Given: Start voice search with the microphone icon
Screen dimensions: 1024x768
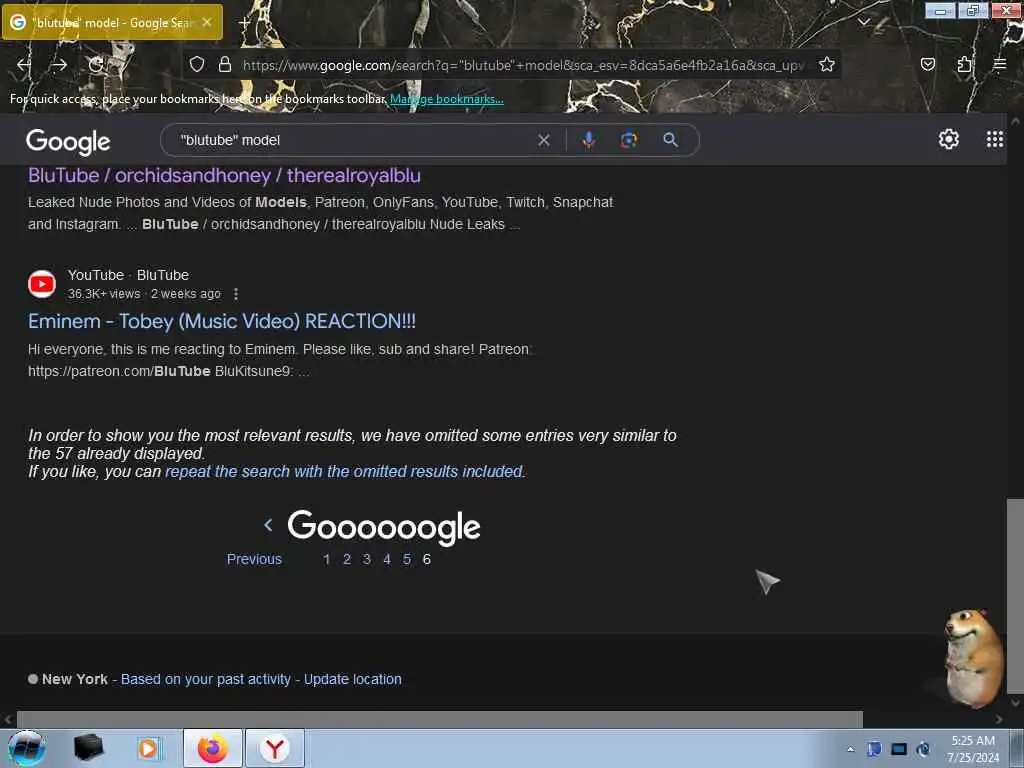Looking at the screenshot, I should [588, 140].
